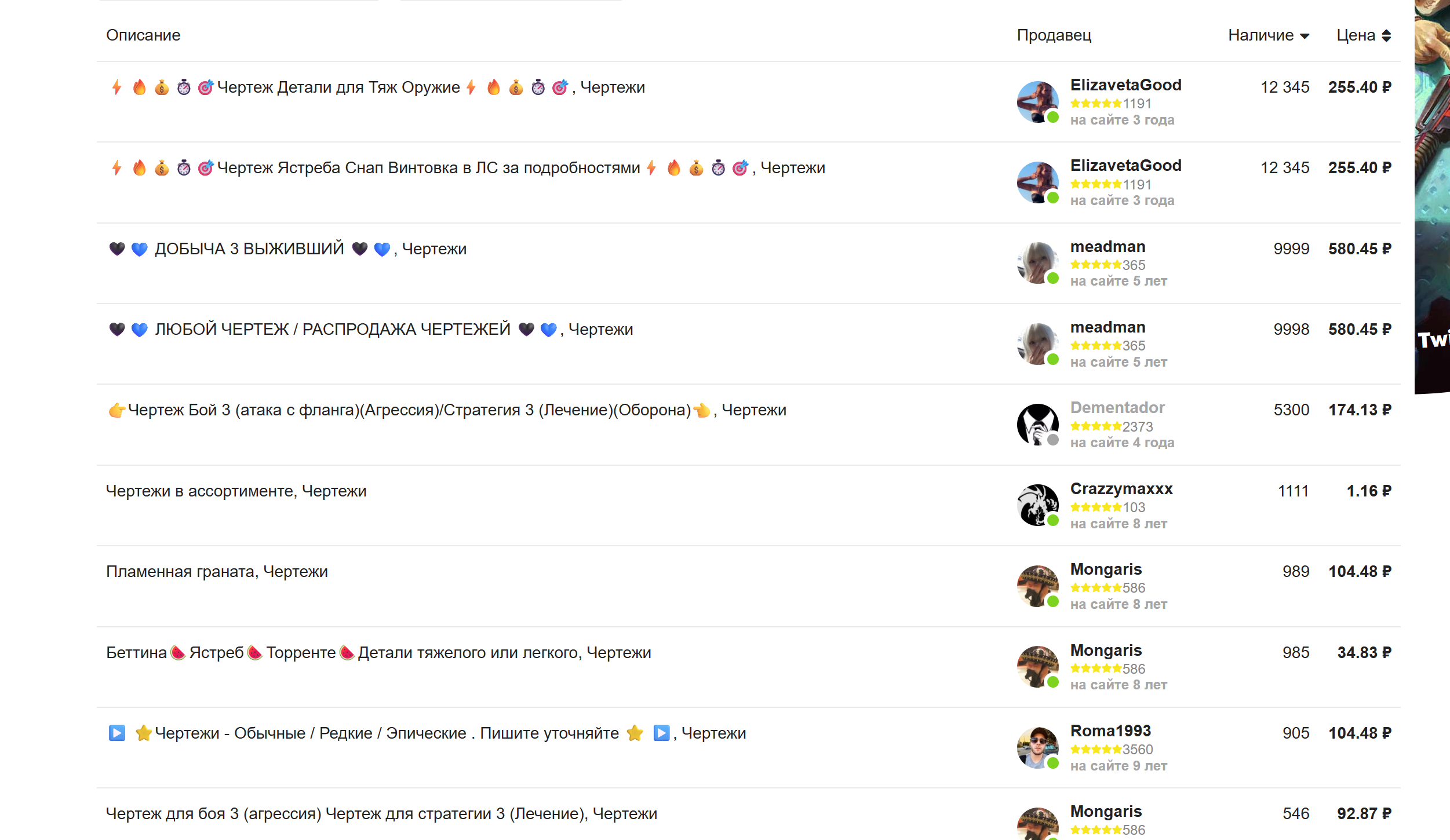
Task: Click Mongaris avatar in Пламенная граната row
Action: 1037,586
